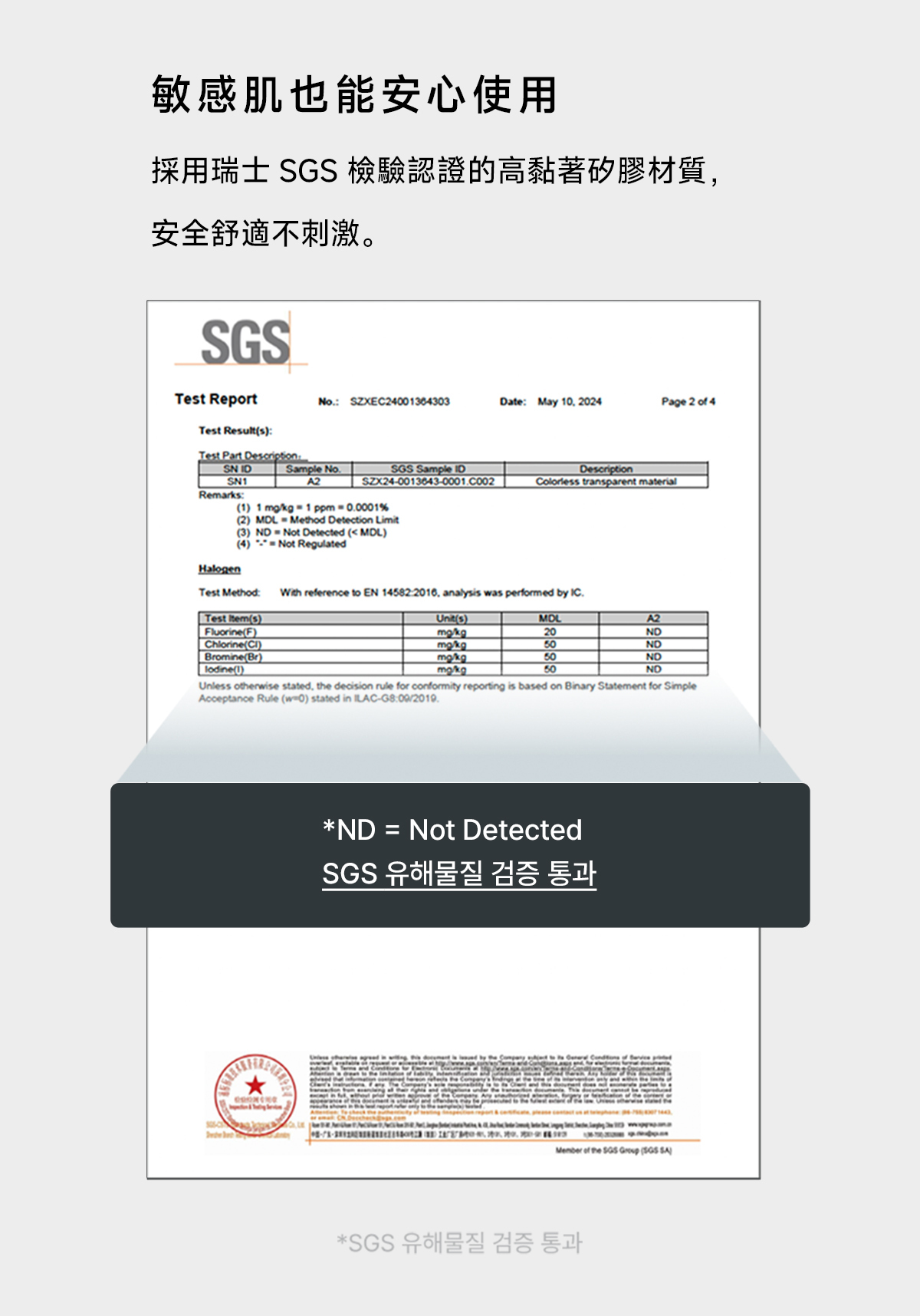
Task: Click the red star certification stamp
Action: click(x=255, y=1096)
